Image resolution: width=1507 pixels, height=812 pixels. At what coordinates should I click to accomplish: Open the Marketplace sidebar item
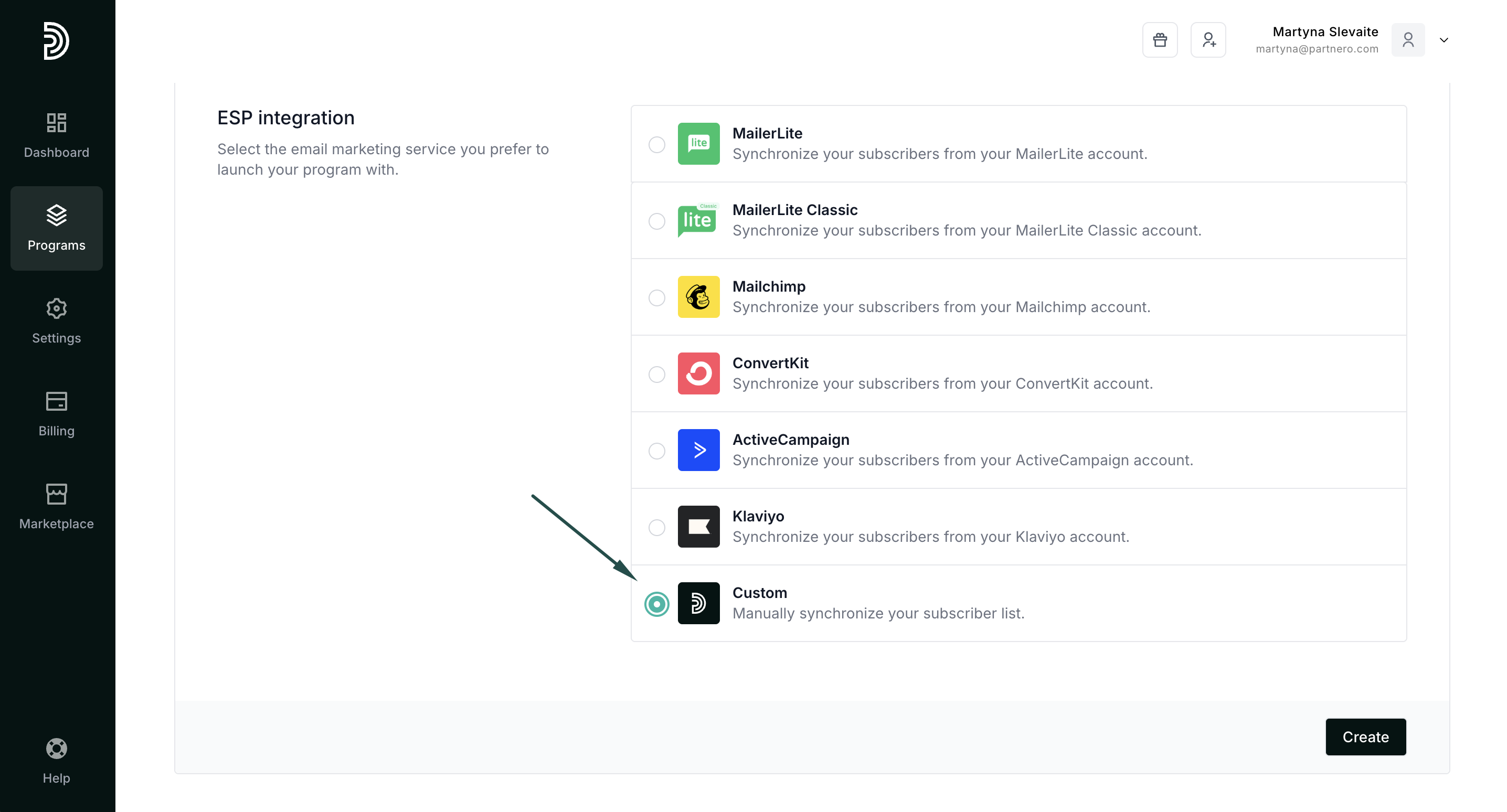tap(56, 507)
